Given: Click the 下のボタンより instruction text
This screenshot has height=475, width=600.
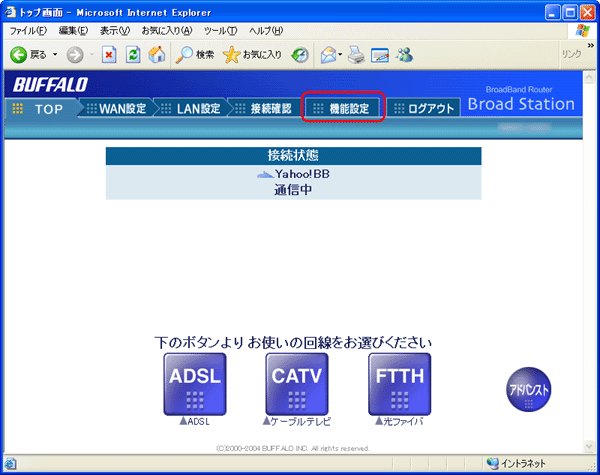Looking at the screenshot, I should pos(293,343).
